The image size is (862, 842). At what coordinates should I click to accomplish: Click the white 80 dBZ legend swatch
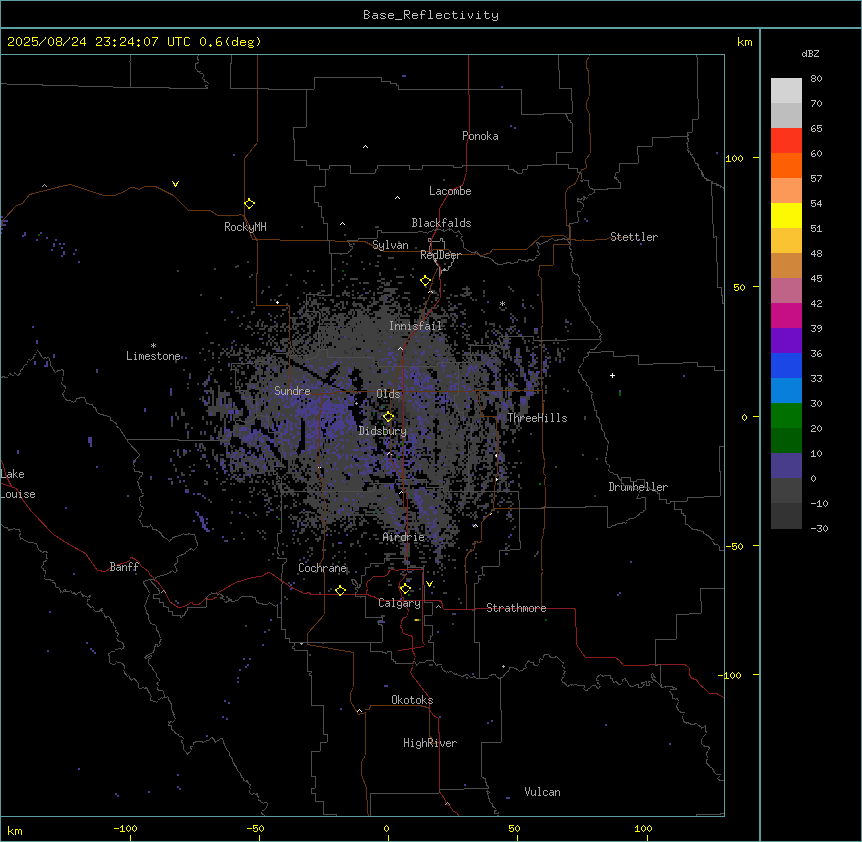[786, 90]
